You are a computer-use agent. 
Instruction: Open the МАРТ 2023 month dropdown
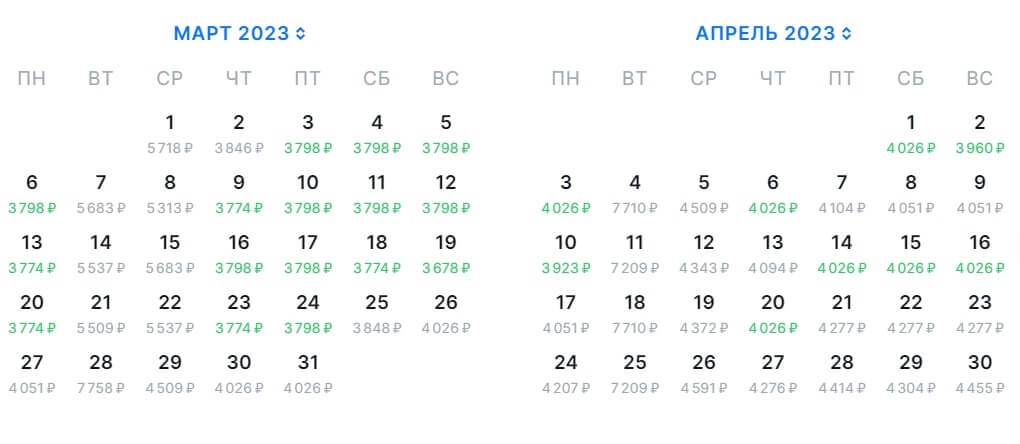pyautogui.click(x=239, y=34)
